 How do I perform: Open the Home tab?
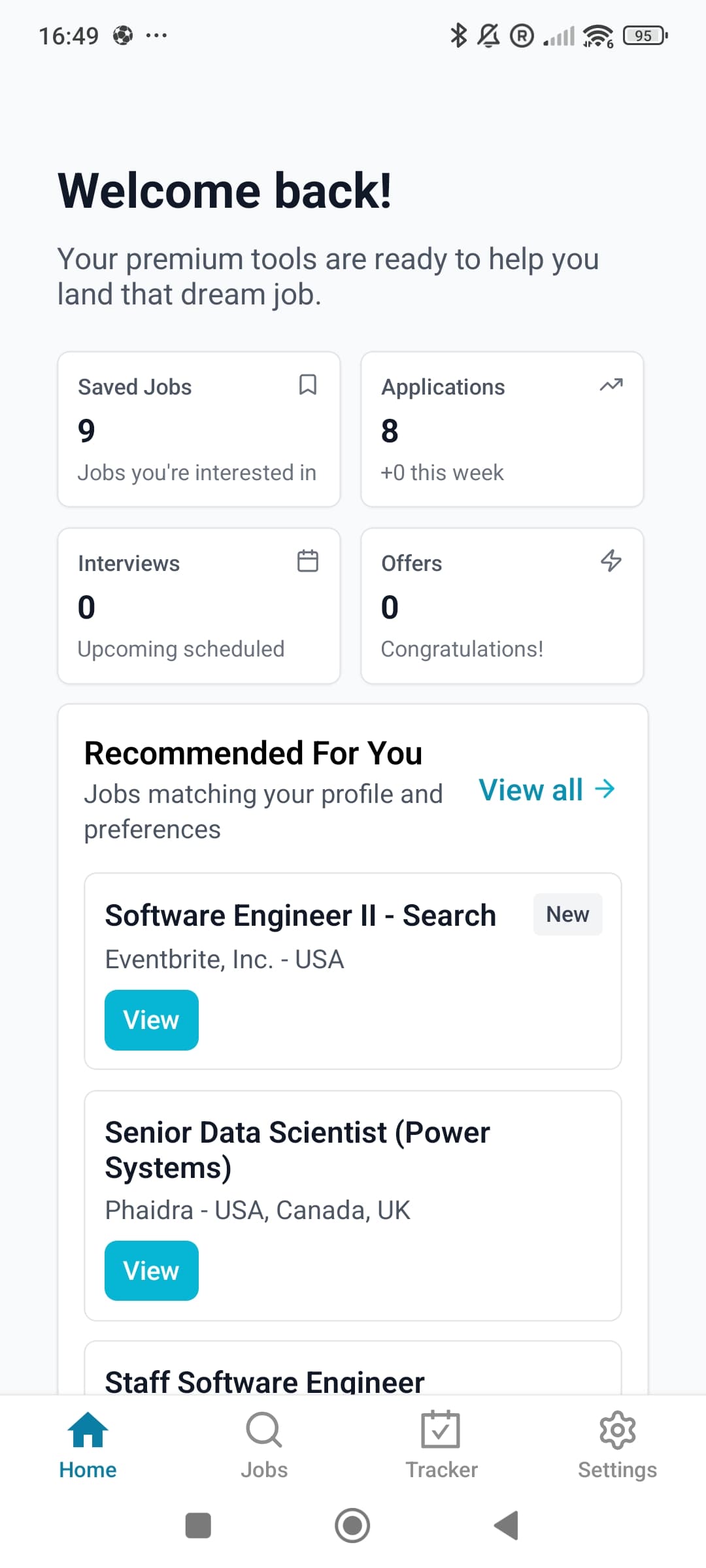pyautogui.click(x=88, y=1445)
